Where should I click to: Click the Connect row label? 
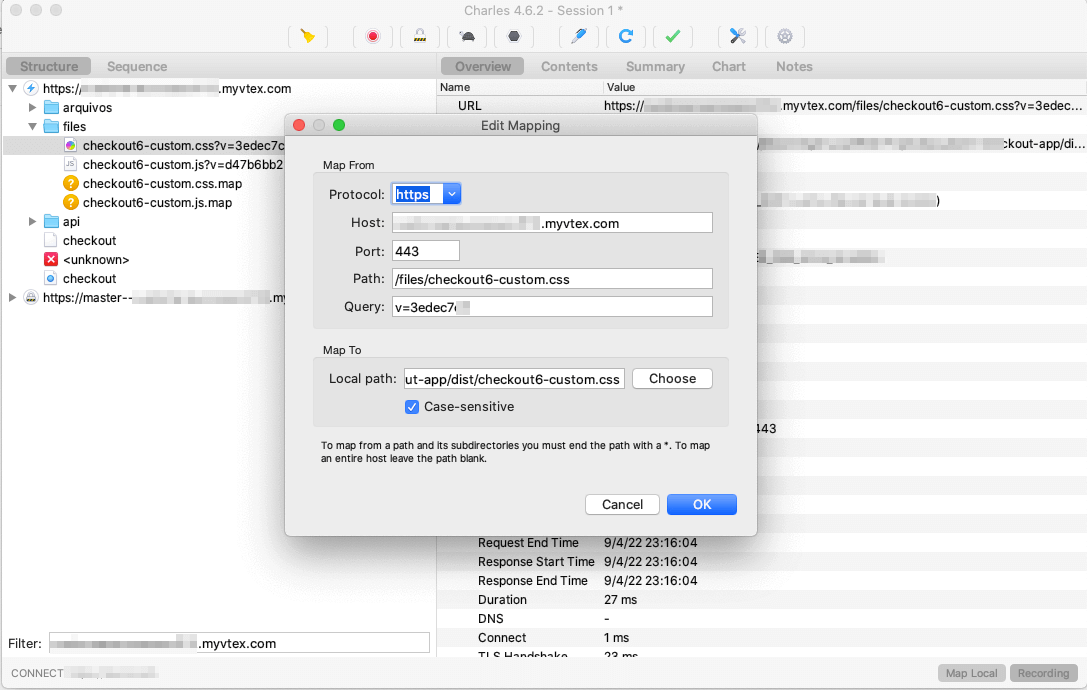[x=502, y=637]
